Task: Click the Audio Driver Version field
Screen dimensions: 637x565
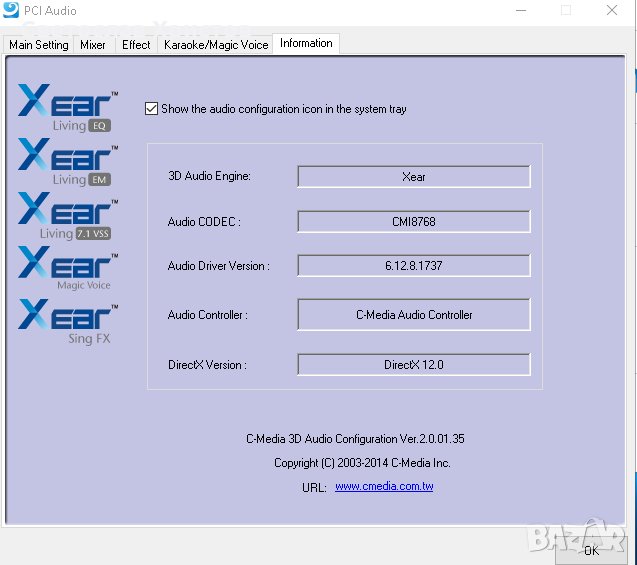Action: 413,266
